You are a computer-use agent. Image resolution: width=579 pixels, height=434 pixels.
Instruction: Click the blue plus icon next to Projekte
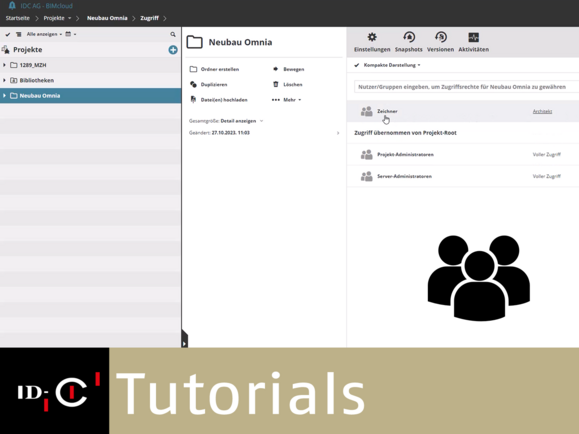173,50
